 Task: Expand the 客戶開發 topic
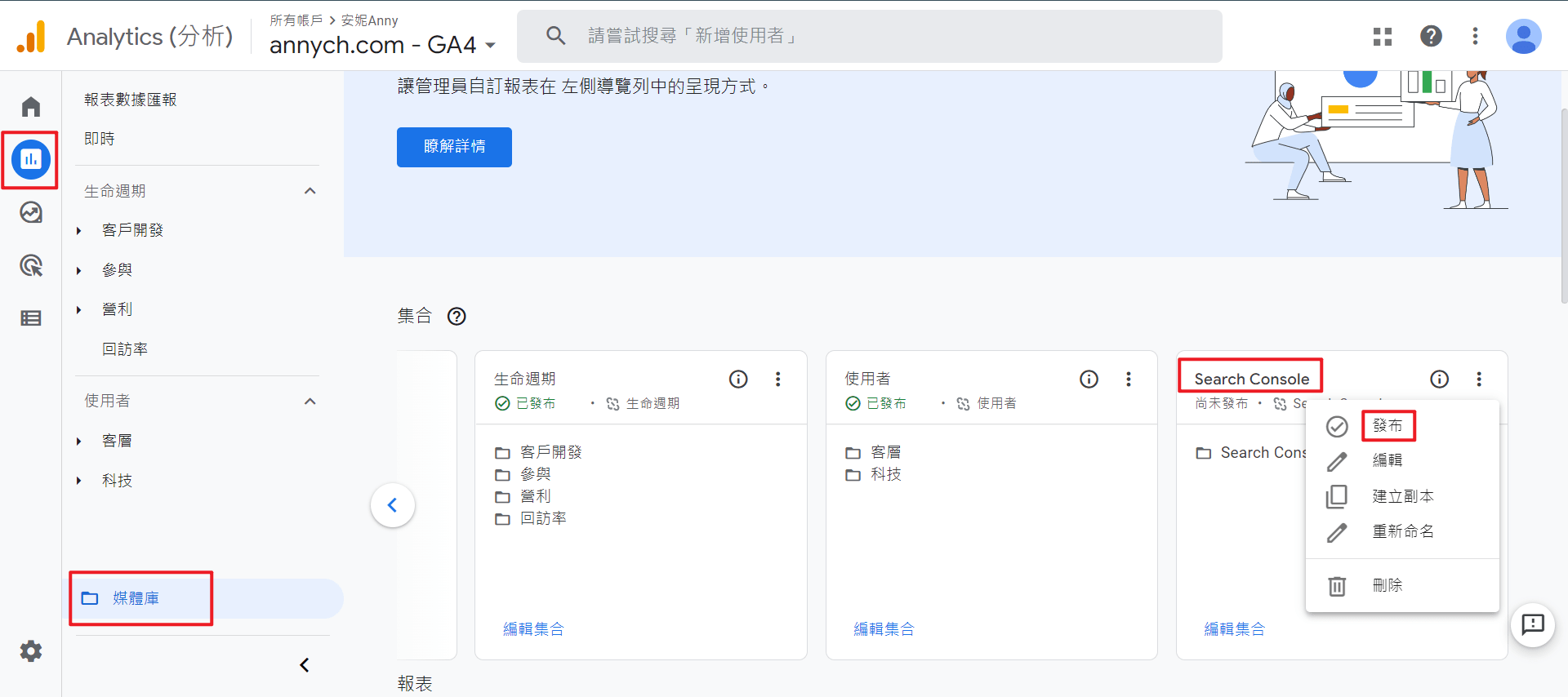(x=79, y=231)
